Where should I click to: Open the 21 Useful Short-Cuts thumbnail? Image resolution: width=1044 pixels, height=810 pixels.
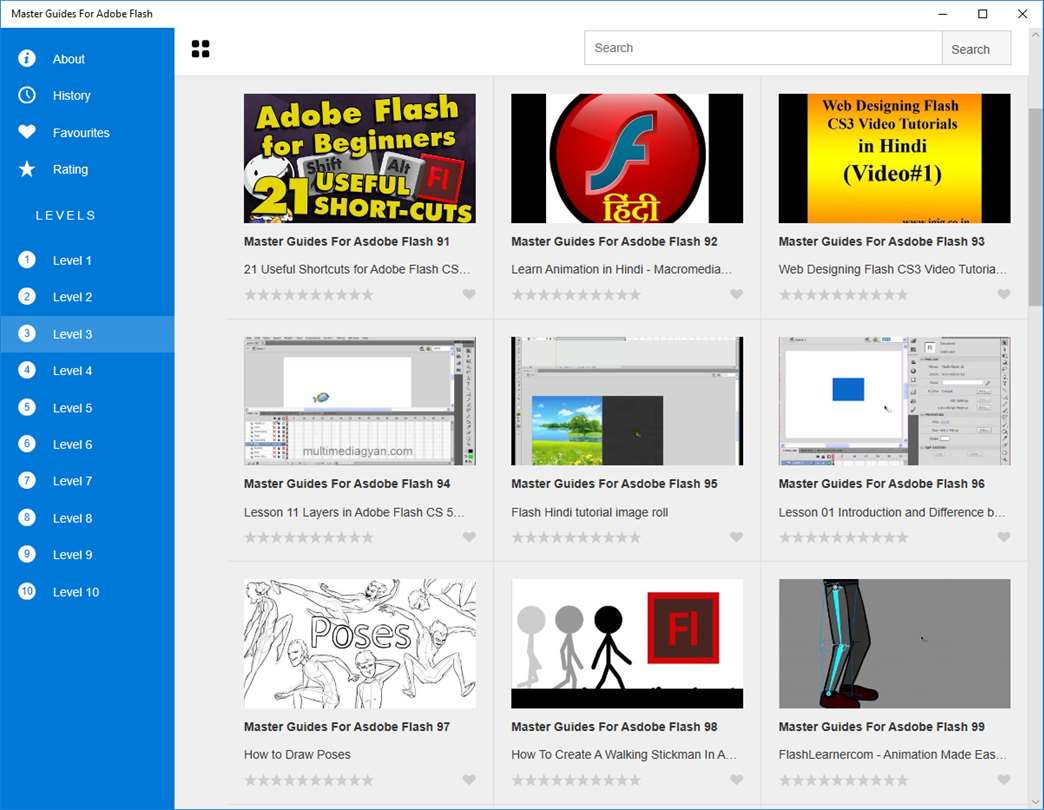(360, 158)
